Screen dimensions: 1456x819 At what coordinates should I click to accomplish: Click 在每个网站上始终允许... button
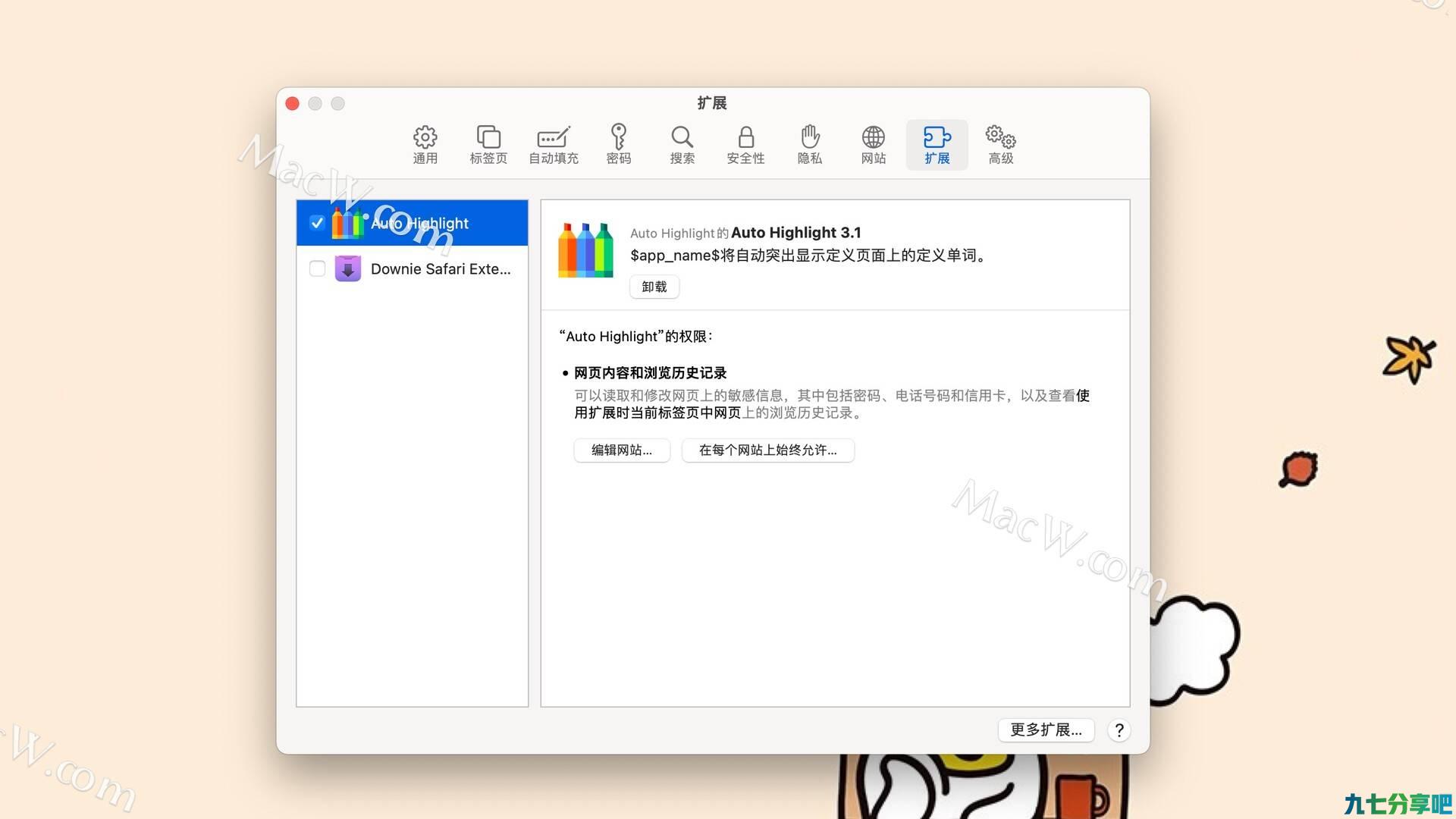coord(768,450)
